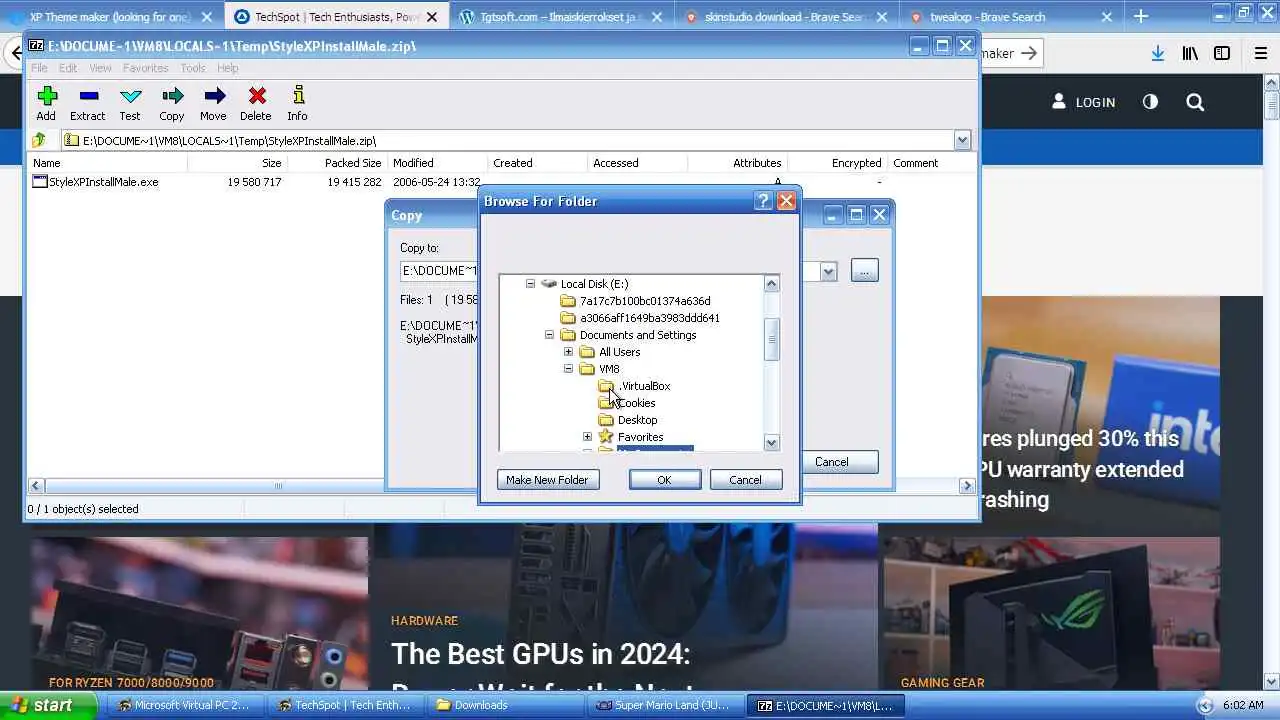Click the up-one-level folder icon in 7-Zip
Viewport: 1280px width, 720px height.
tap(39, 140)
